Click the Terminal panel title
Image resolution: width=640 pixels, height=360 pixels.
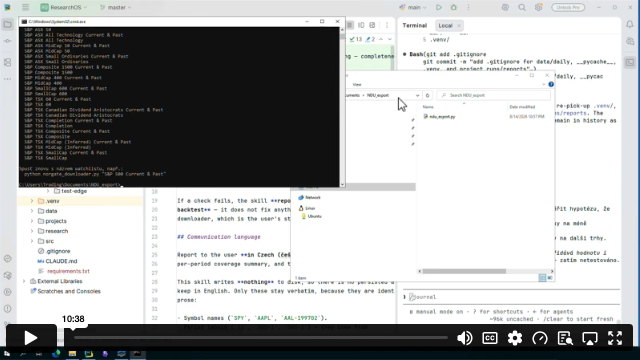pyautogui.click(x=415, y=25)
